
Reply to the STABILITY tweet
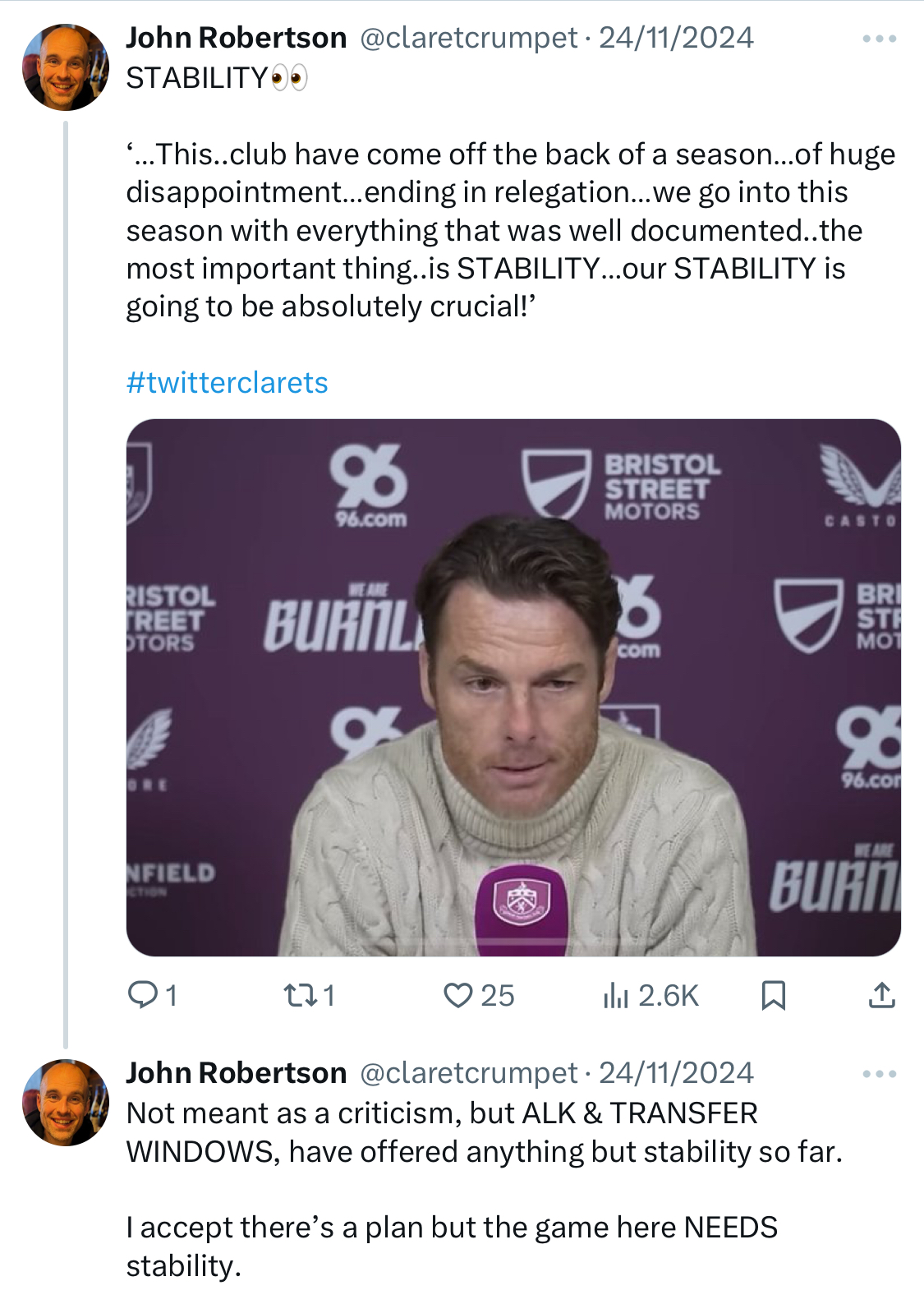pyautogui.click(x=143, y=995)
